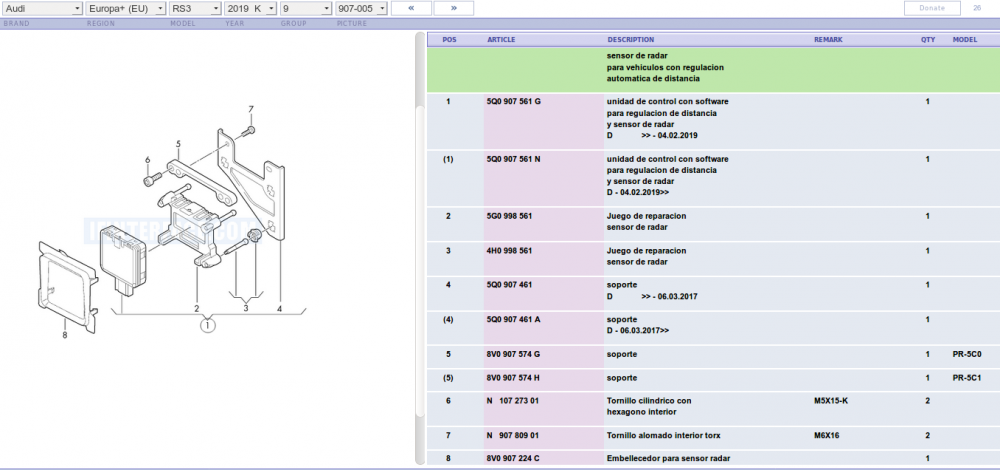
Task: Click the ARTICLE column header
Action: tap(501, 40)
